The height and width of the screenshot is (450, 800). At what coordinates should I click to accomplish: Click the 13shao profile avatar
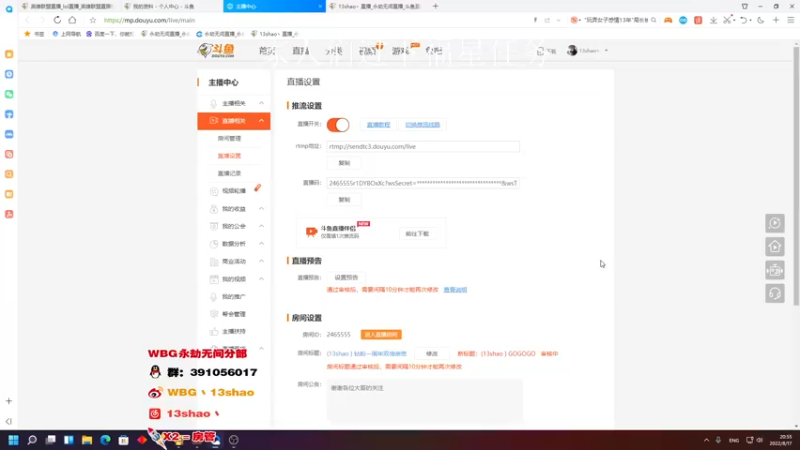point(572,51)
